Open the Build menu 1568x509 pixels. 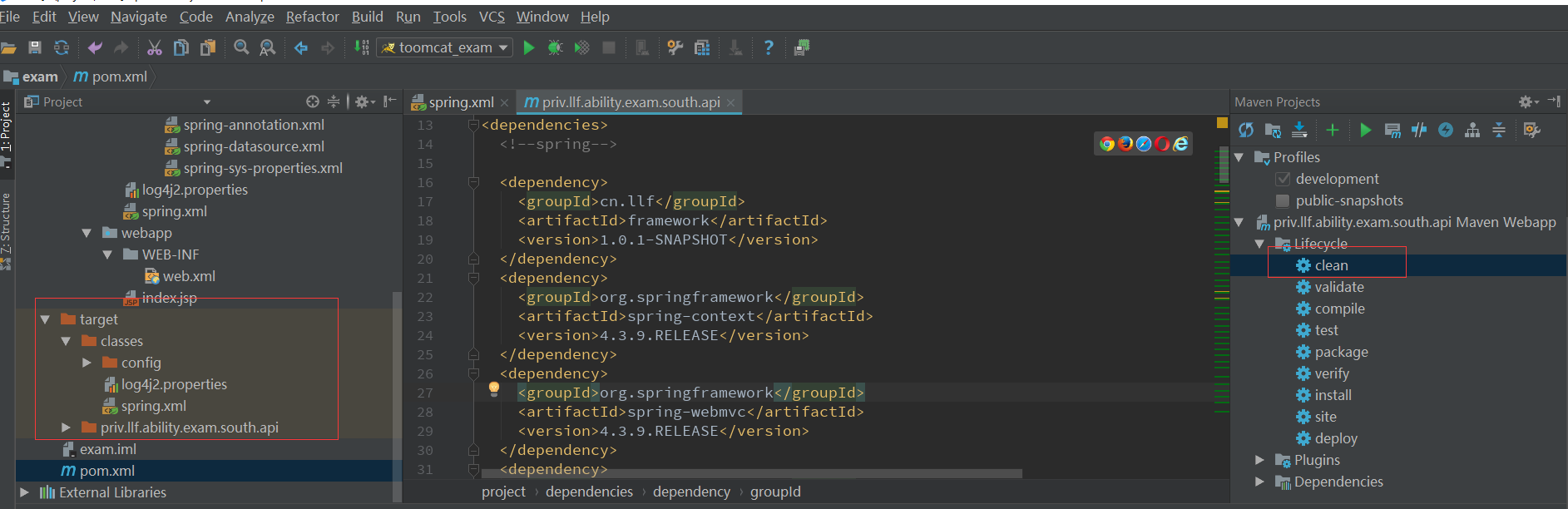coord(367,17)
